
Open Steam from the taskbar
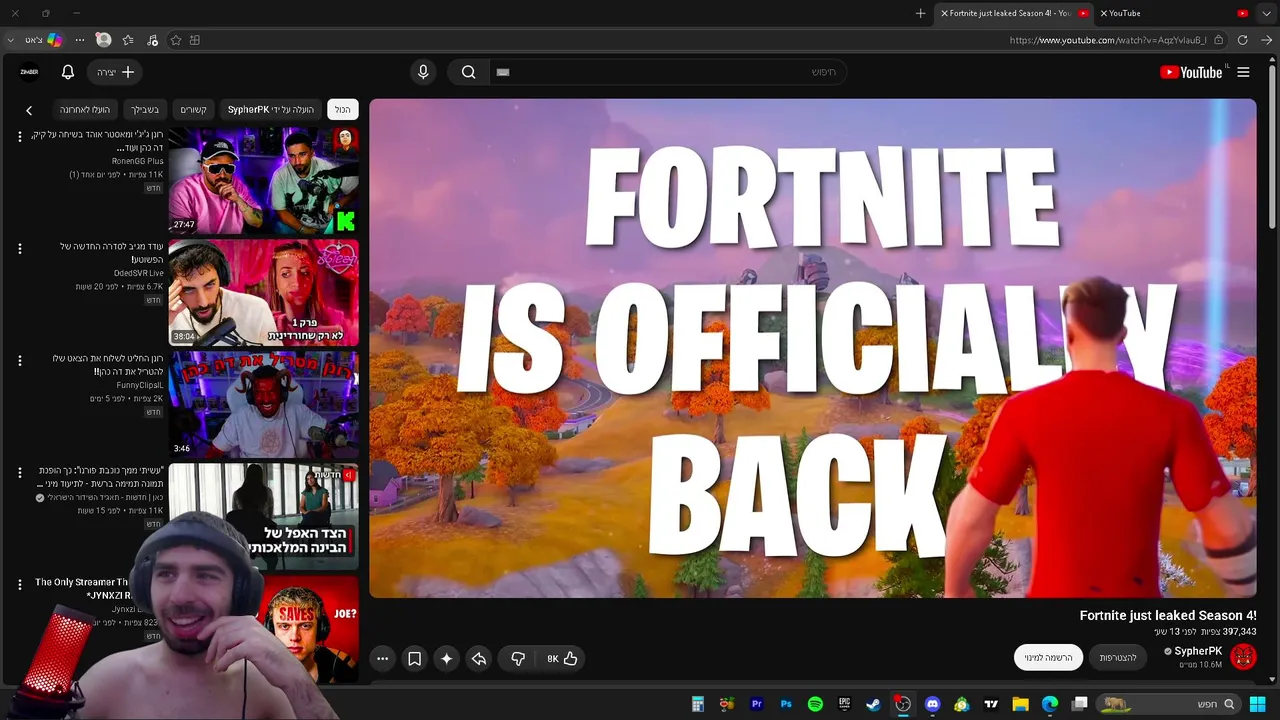point(874,704)
